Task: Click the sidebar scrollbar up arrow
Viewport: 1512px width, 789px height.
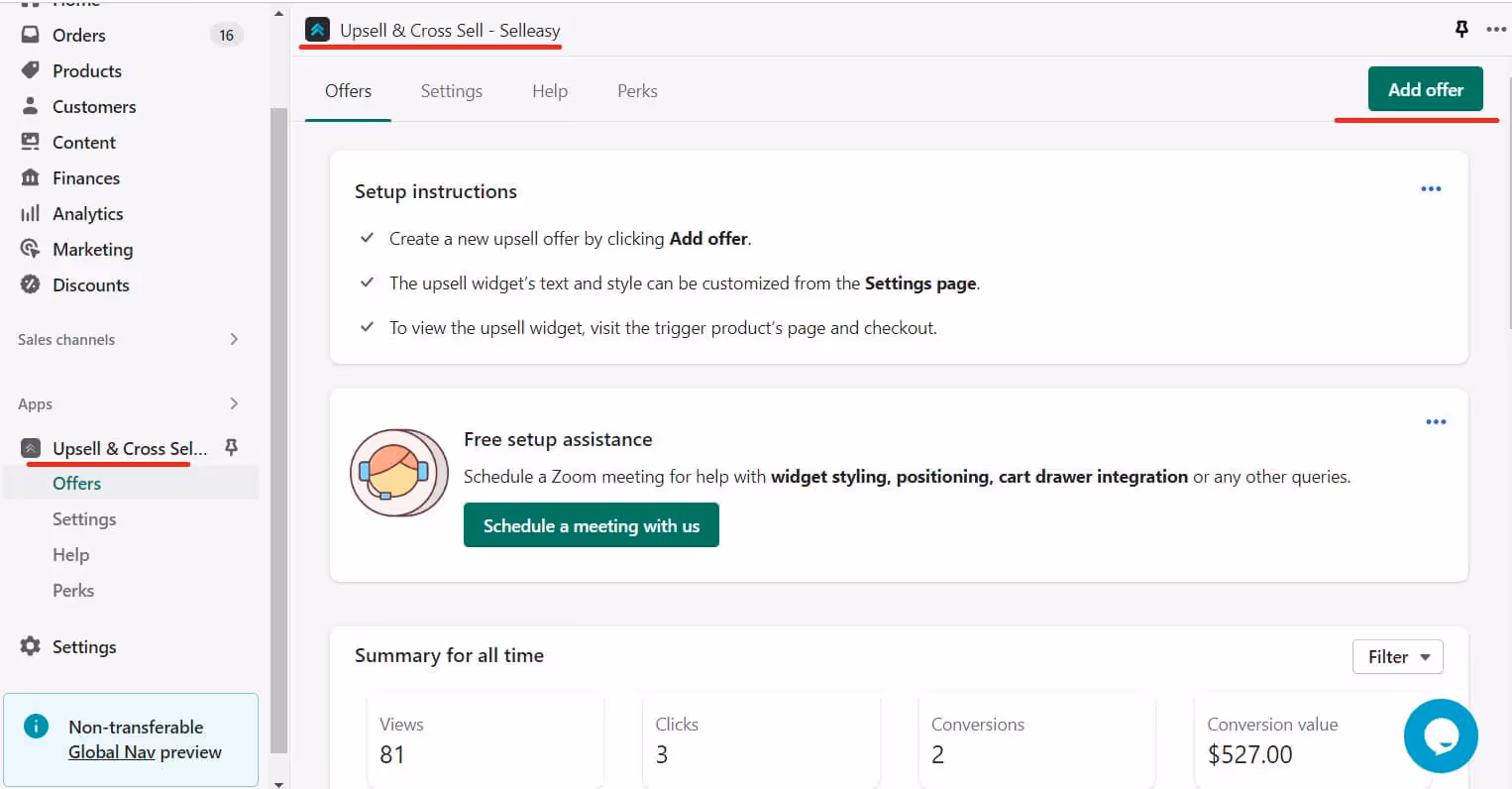Action: (x=278, y=15)
